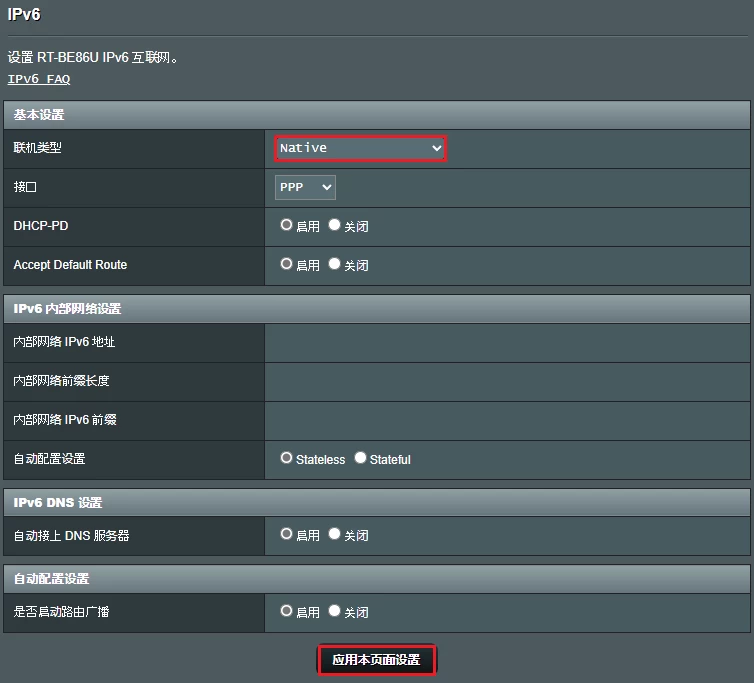Turn off 是否启动路由广播 option
The width and height of the screenshot is (754, 683).
pos(335,611)
